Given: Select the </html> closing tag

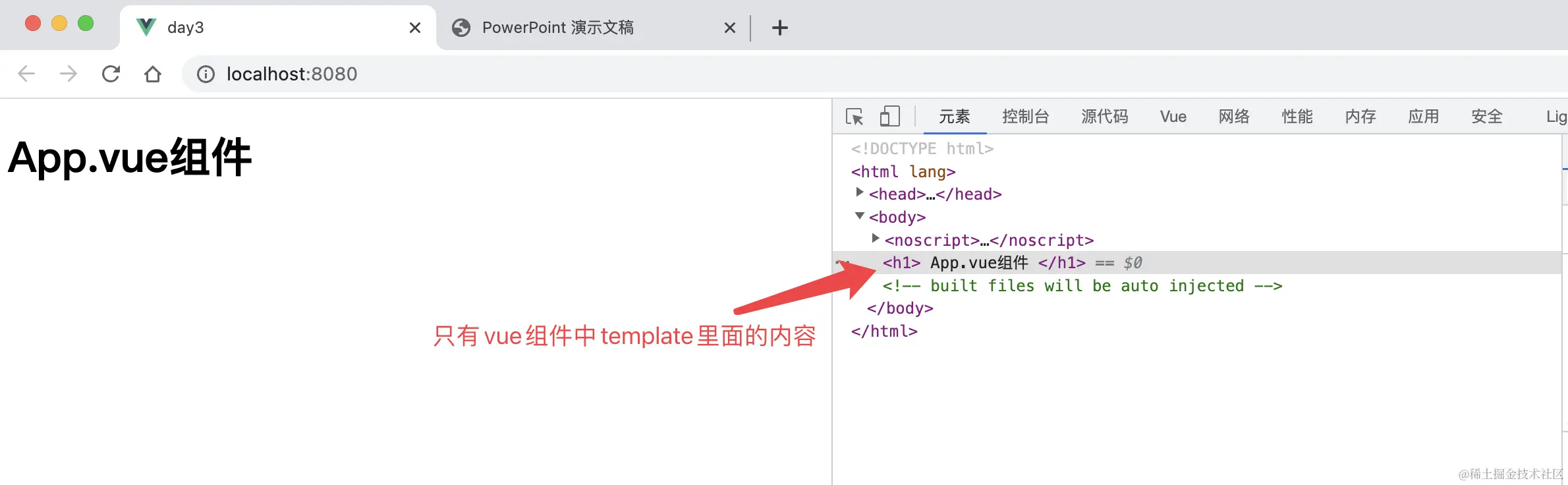Looking at the screenshot, I should [884, 331].
